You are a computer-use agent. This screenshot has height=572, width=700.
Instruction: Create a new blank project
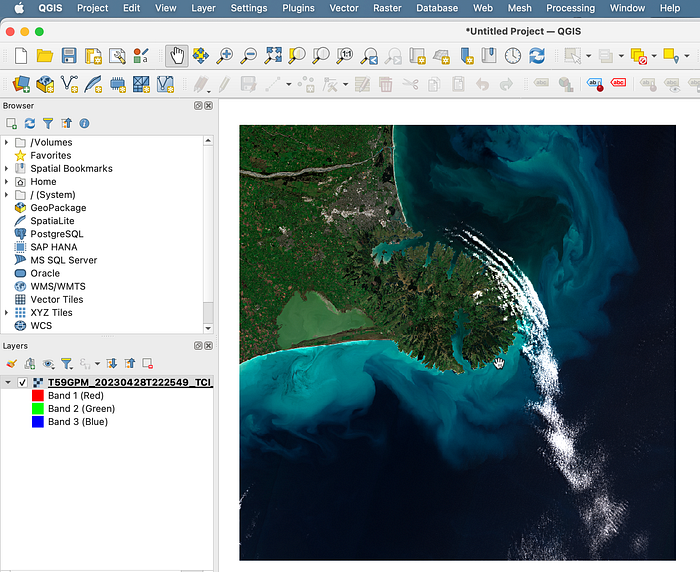click(20, 55)
